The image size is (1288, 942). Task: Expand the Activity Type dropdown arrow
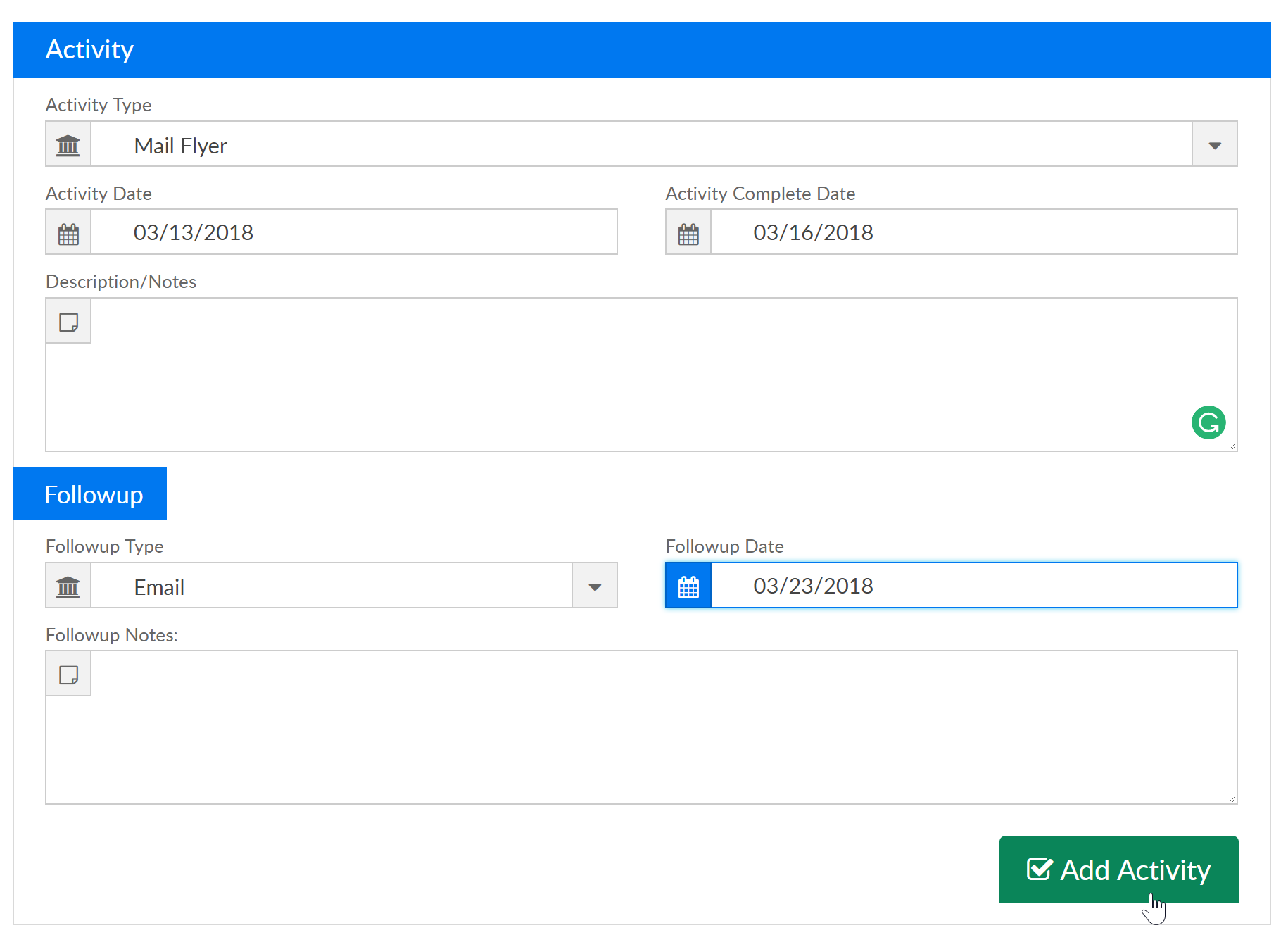[x=1215, y=144]
